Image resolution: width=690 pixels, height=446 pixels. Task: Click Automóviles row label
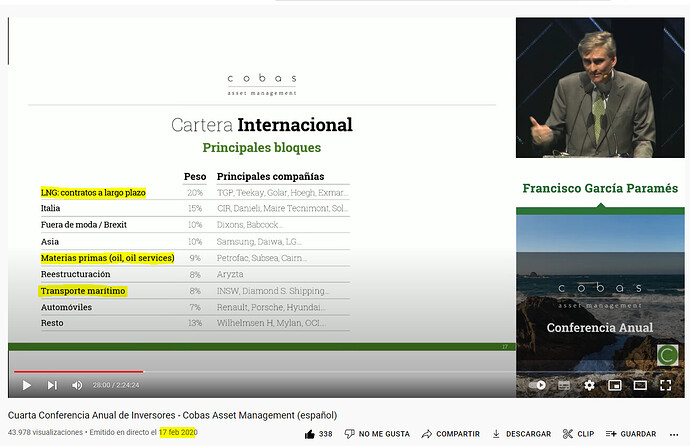pos(66,307)
